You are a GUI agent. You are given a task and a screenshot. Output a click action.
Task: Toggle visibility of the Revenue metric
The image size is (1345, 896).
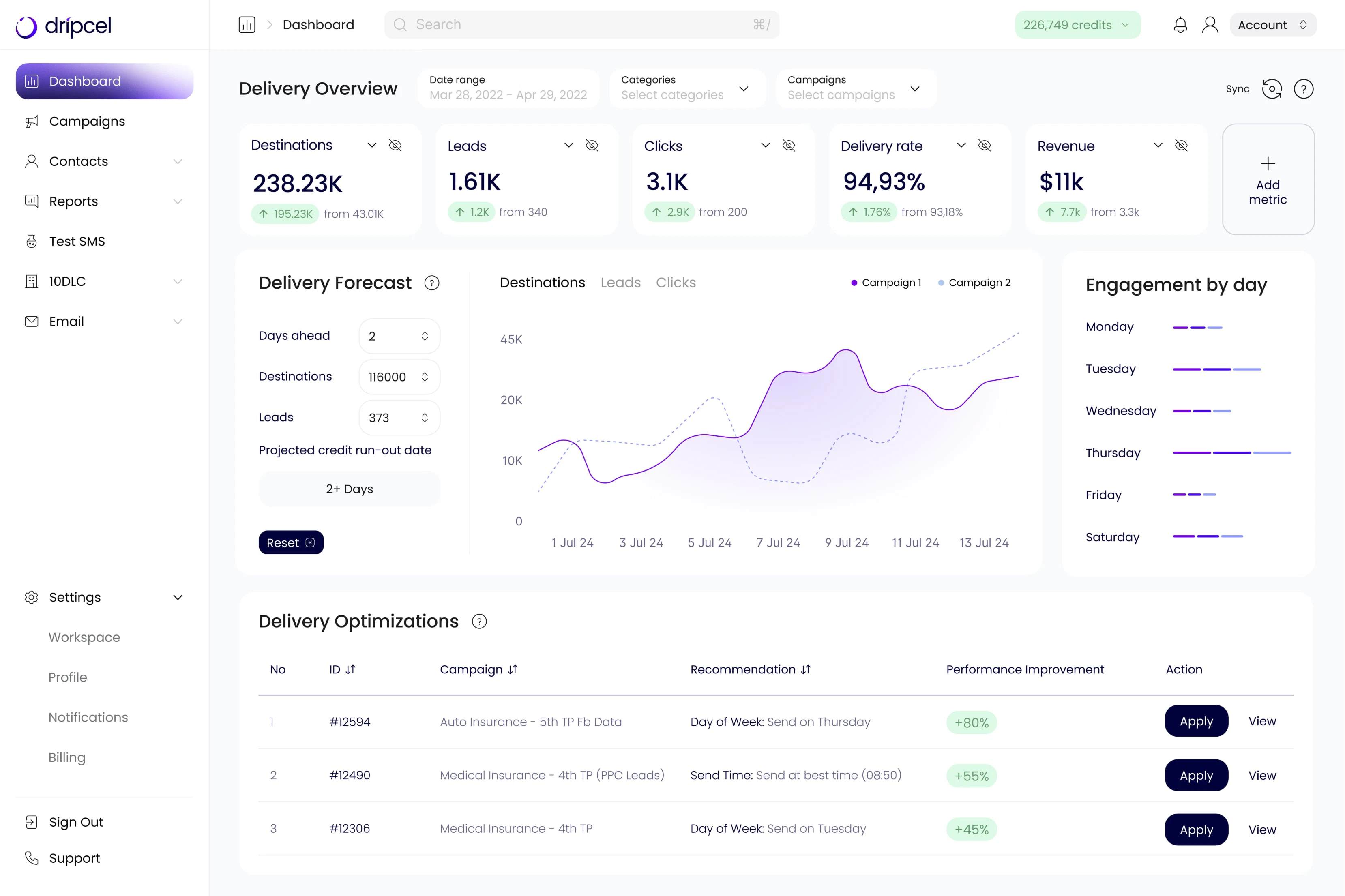(1182, 146)
